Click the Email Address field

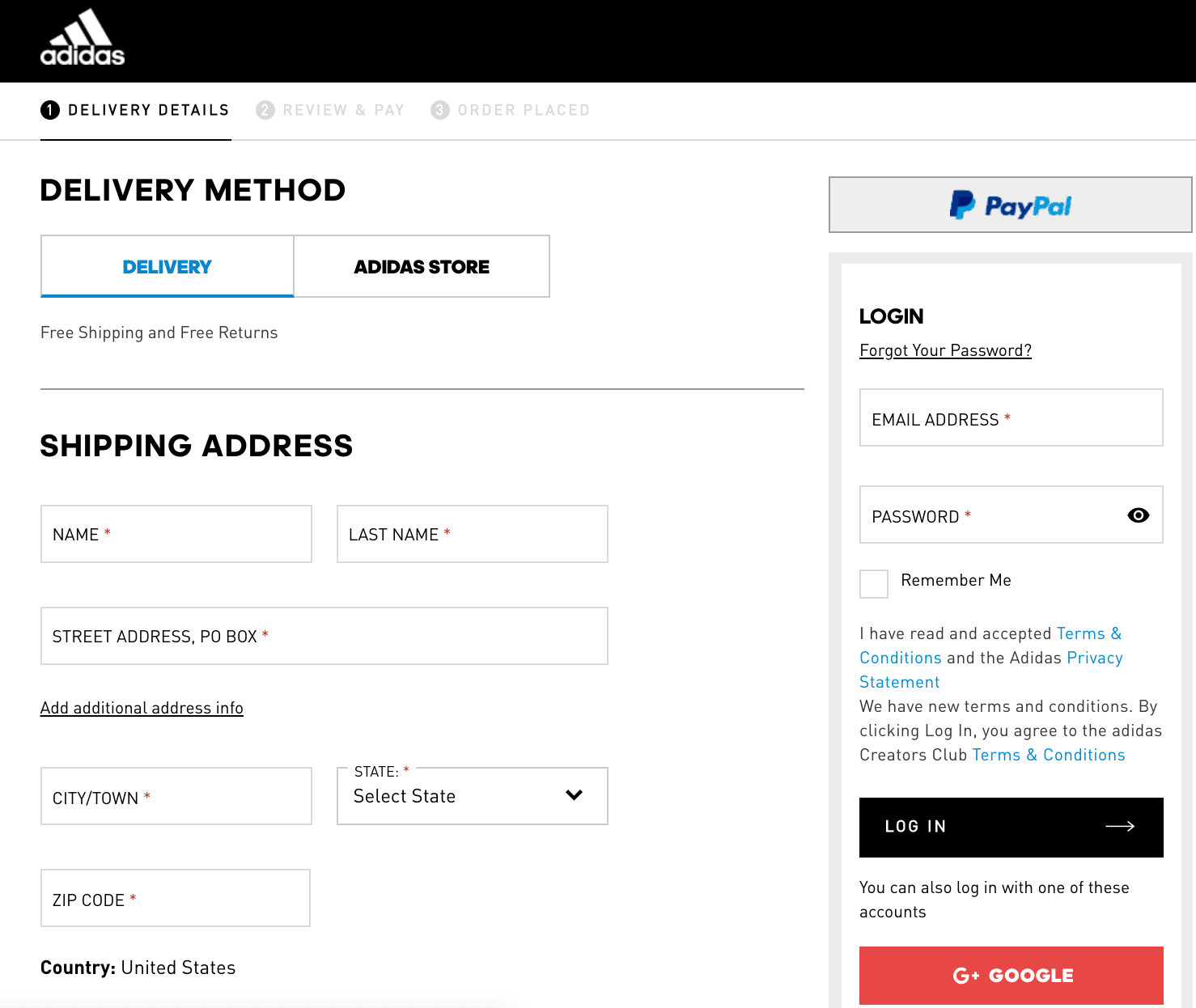pos(1011,418)
